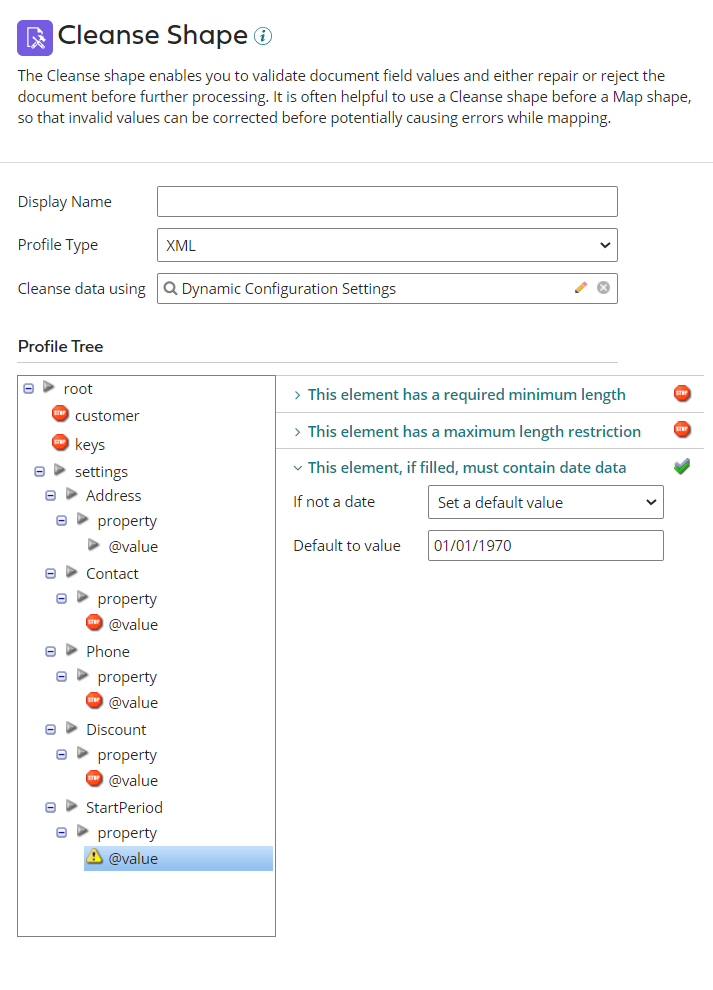The height and width of the screenshot is (990, 713).
Task: Expand the required minimum length rule
Action: point(297,393)
